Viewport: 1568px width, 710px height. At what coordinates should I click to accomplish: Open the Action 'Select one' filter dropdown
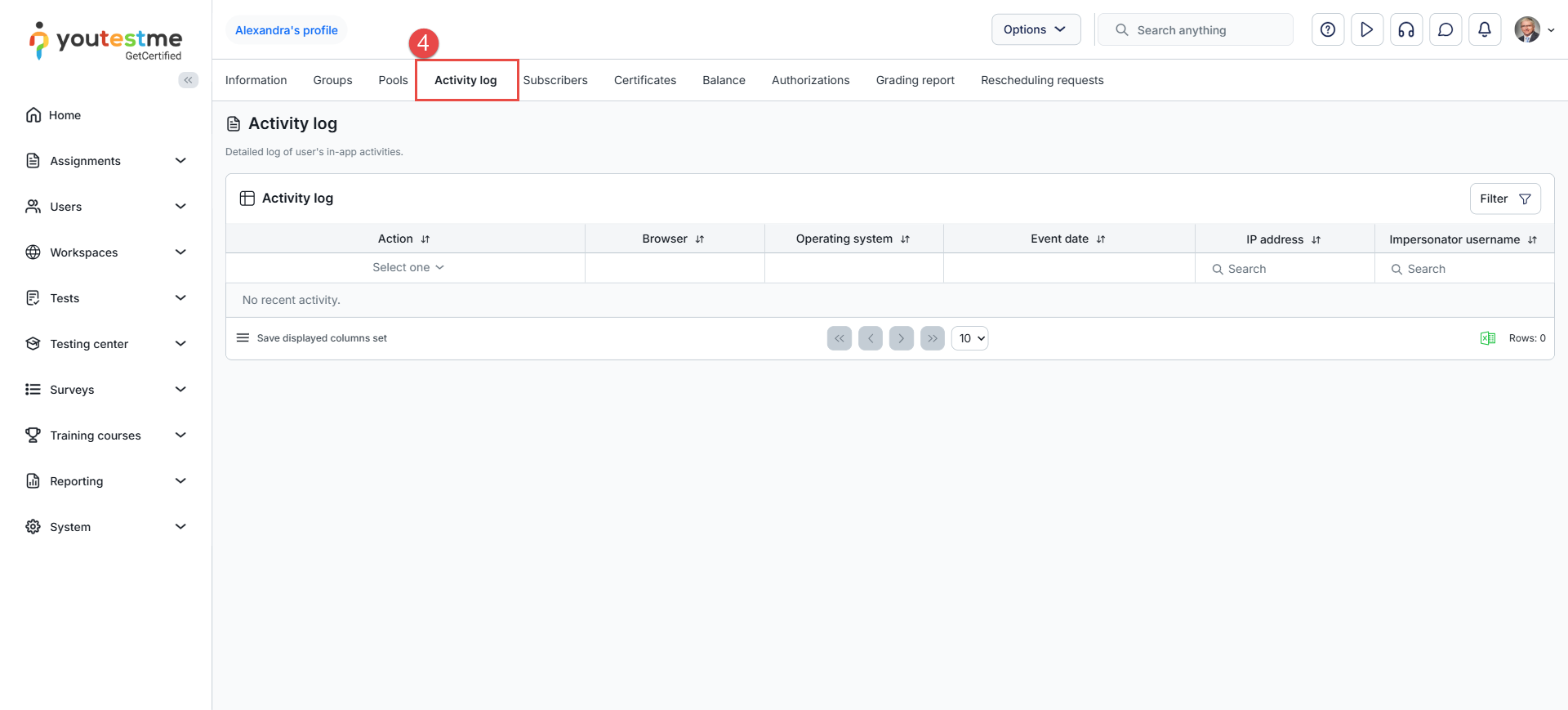(408, 268)
